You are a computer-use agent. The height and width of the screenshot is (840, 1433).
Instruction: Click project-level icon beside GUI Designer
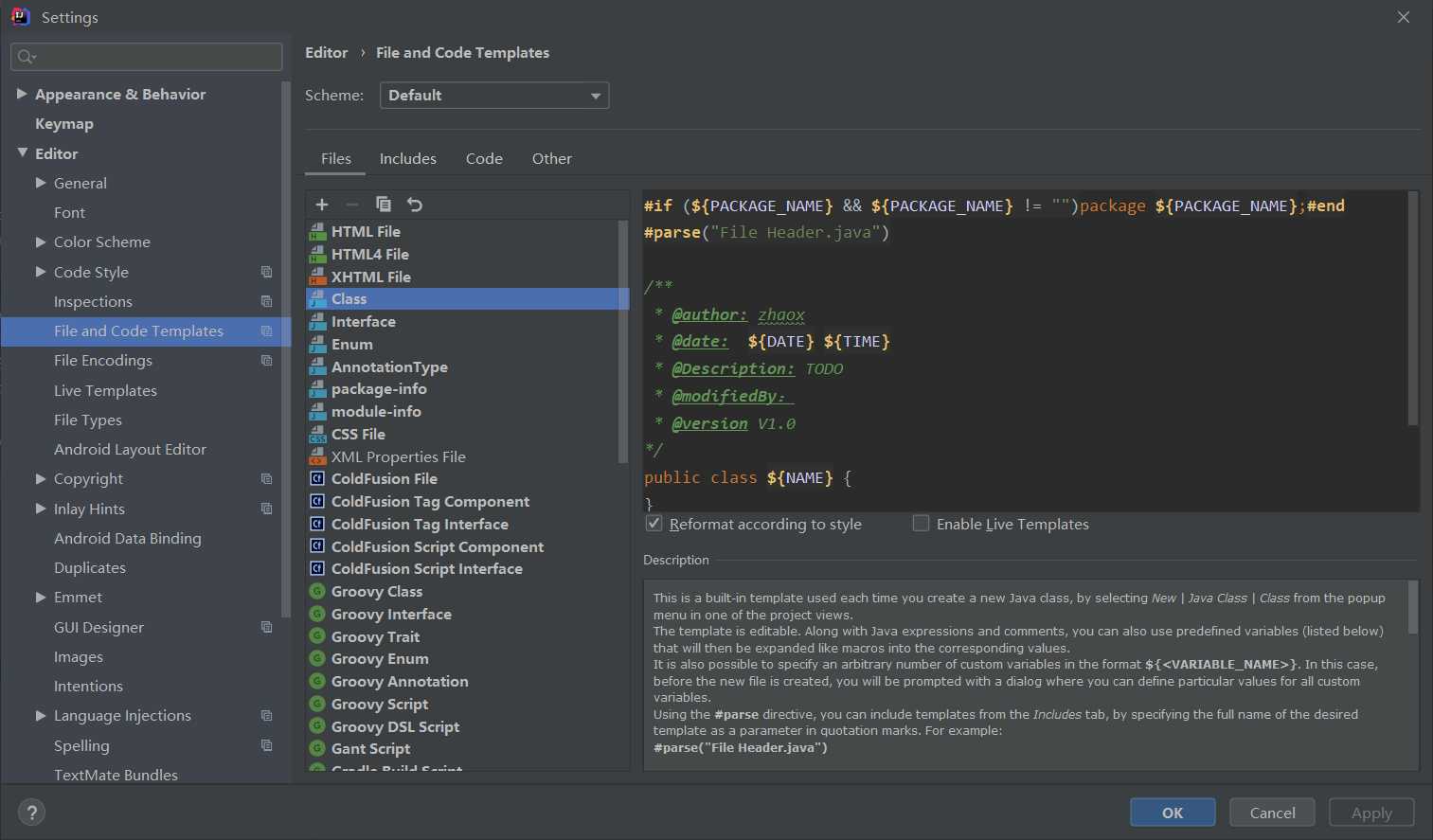point(266,627)
